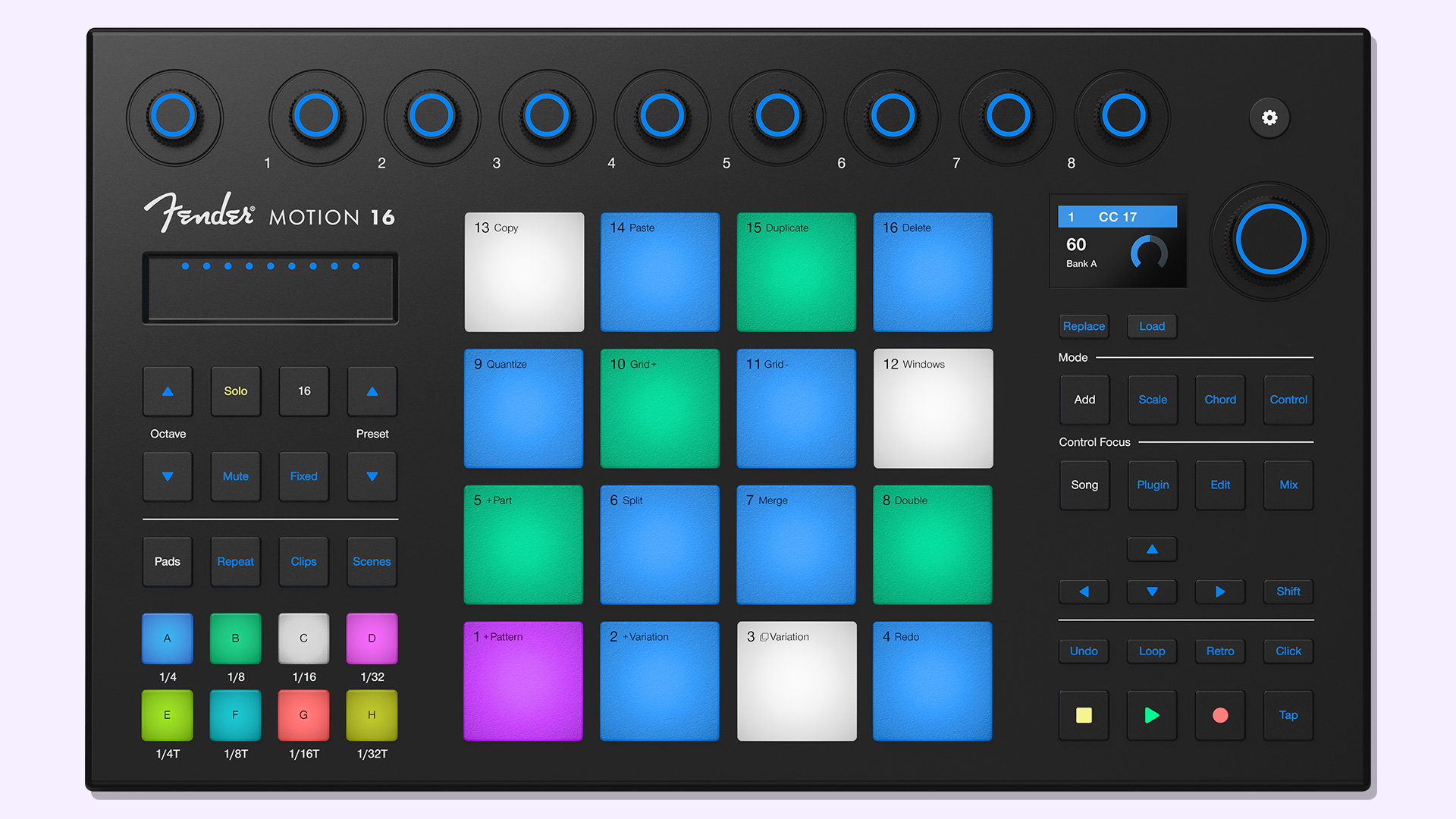
Task: Click the Preset down arrow
Action: click(x=372, y=476)
